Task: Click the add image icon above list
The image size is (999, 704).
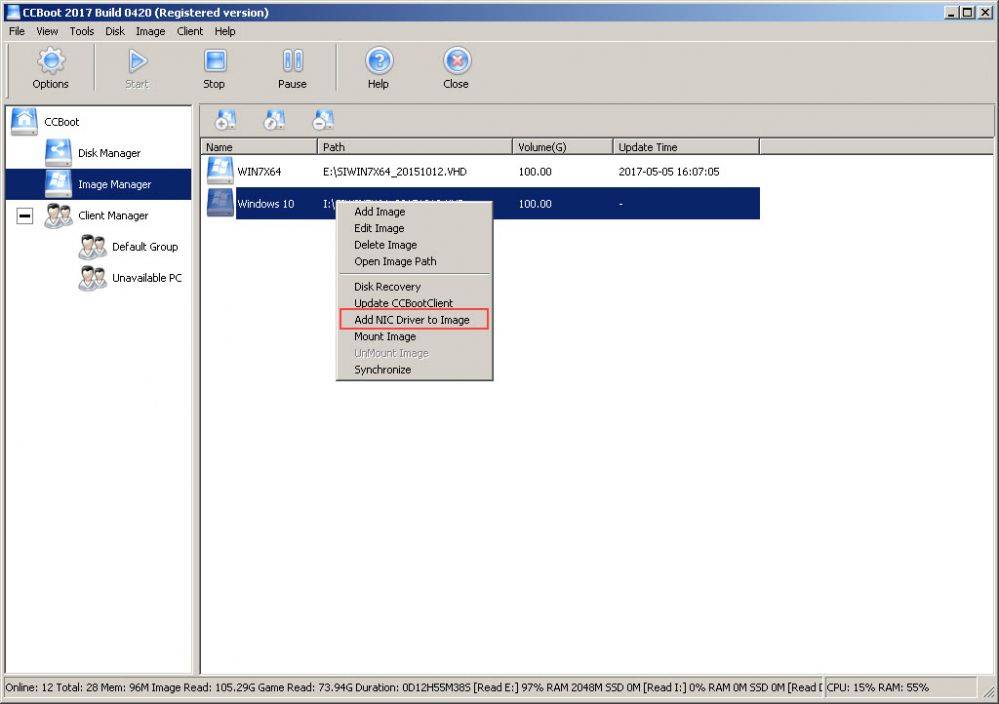Action: point(226,120)
